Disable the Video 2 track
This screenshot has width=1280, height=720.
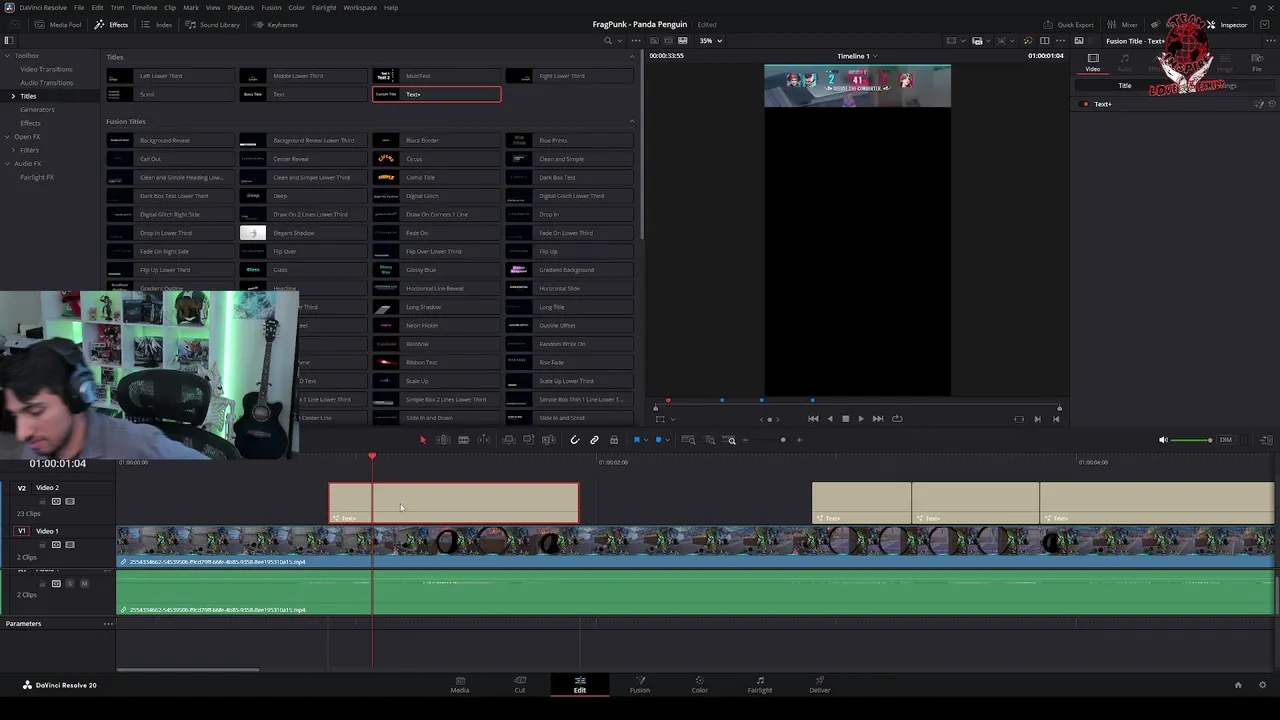pos(70,501)
